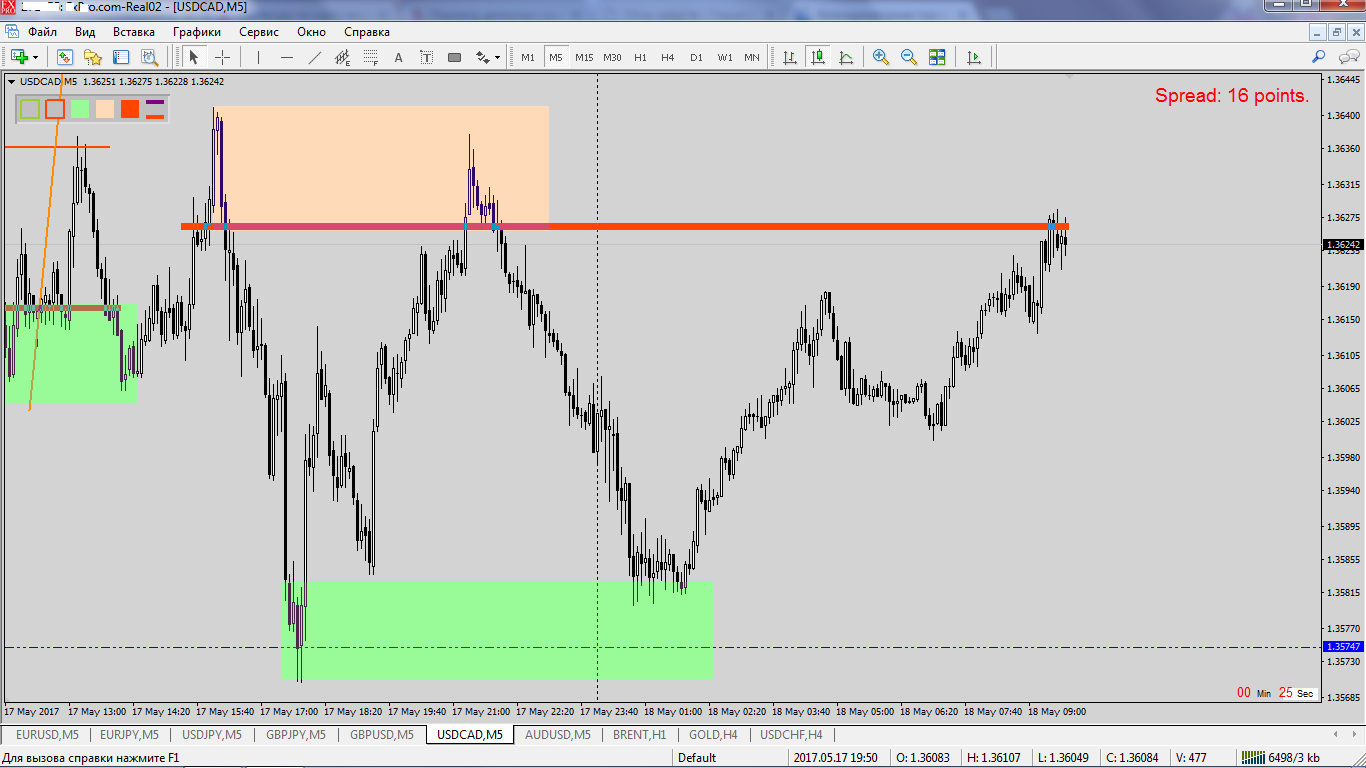Image resolution: width=1366 pixels, height=768 pixels.
Task: Switch to the W1 timeframe
Action: 724,57
